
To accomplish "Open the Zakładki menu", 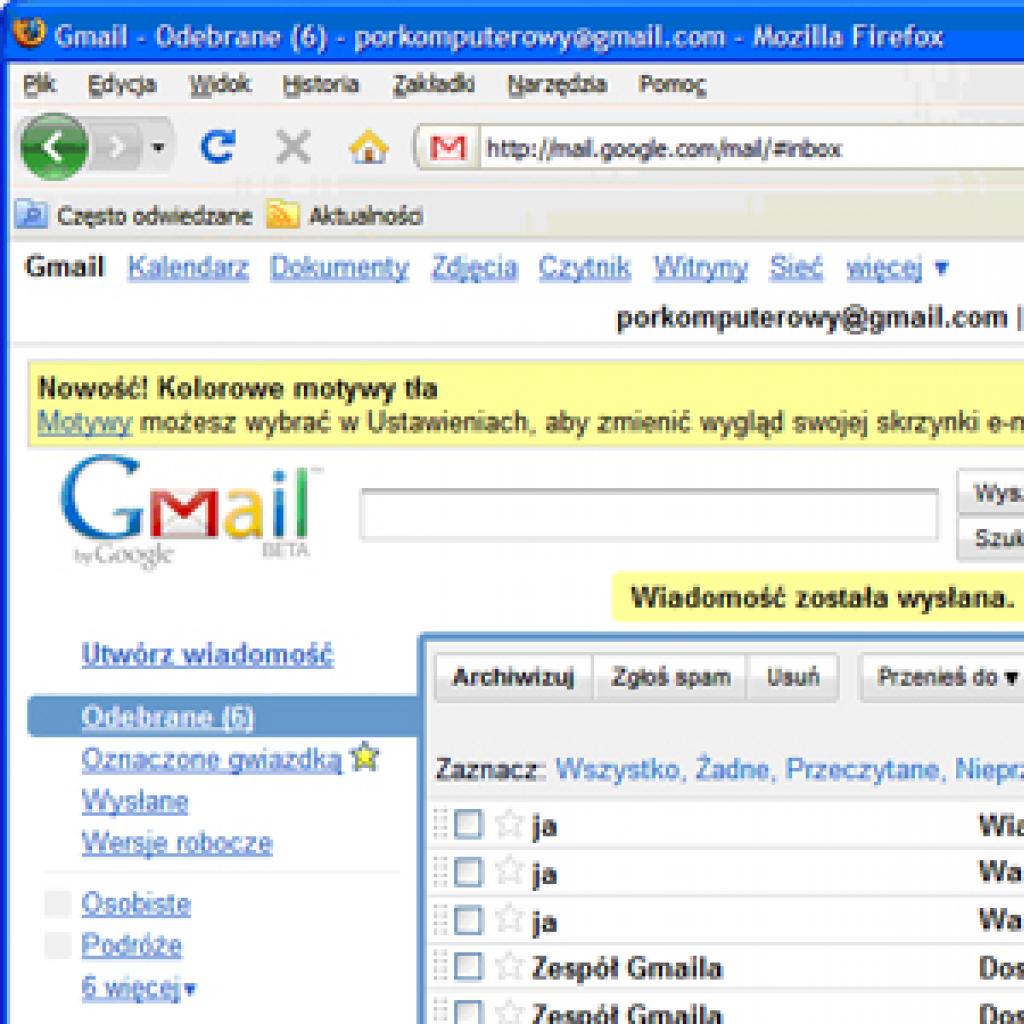I will coord(434,84).
